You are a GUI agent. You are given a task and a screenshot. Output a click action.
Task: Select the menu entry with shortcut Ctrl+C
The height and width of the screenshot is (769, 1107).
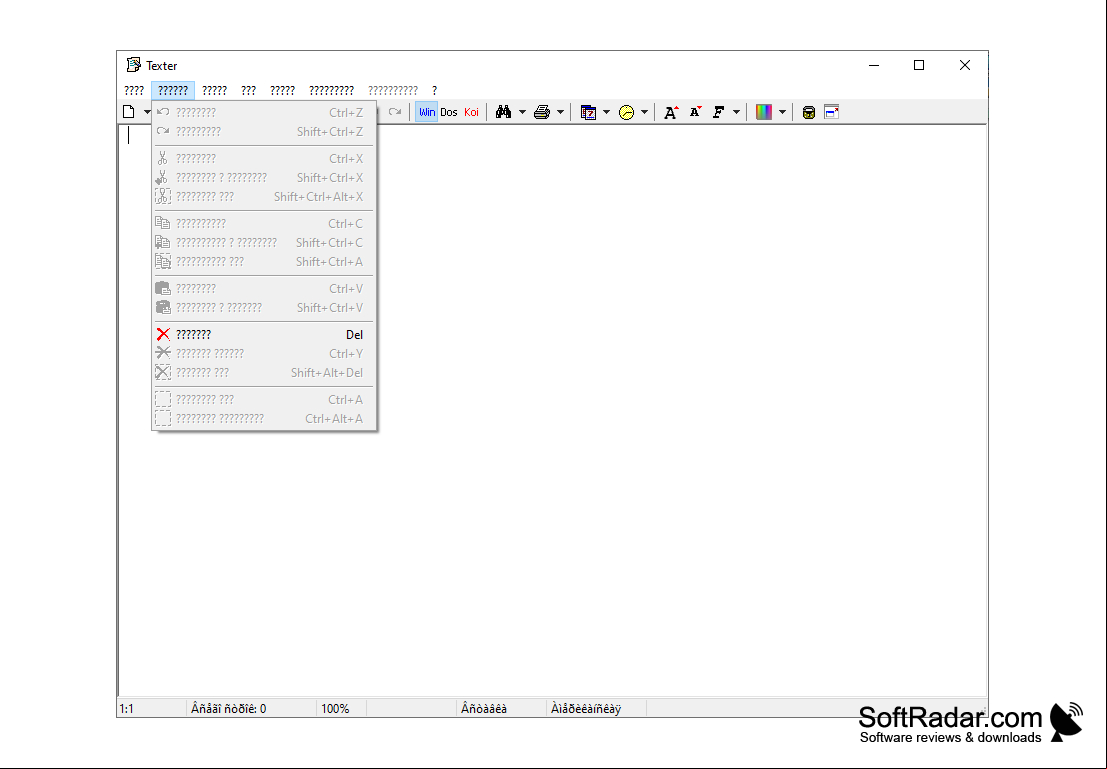pyautogui.click(x=264, y=223)
